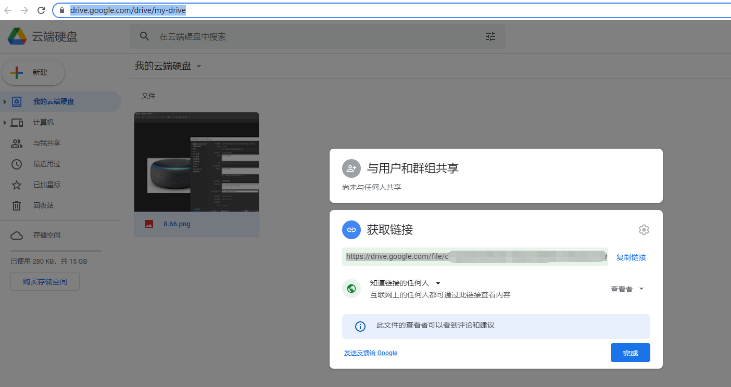Click the Storage cloud icon
This screenshot has height=387, width=731.
[17, 235]
